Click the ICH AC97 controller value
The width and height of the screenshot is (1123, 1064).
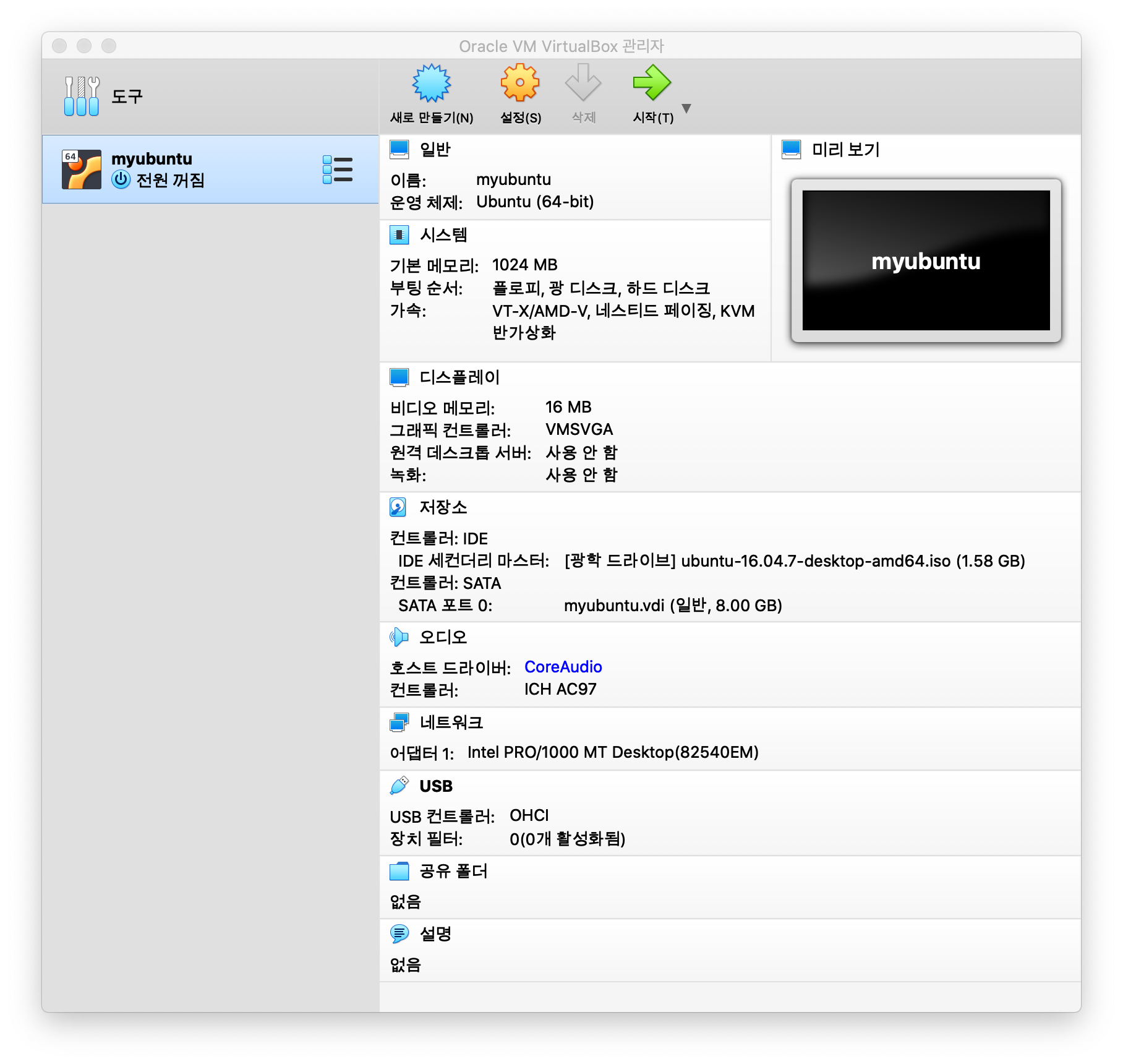560,689
